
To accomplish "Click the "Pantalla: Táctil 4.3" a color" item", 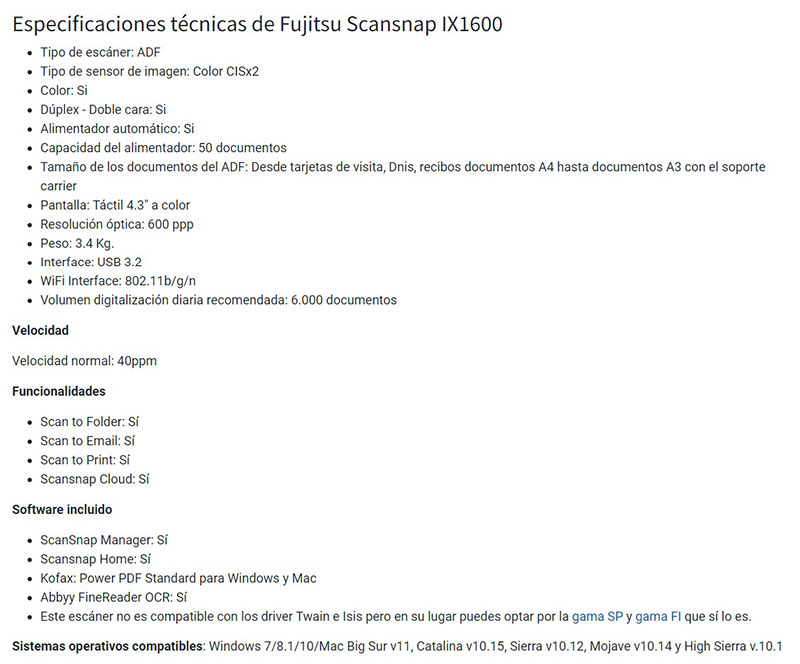I will pos(115,205).
